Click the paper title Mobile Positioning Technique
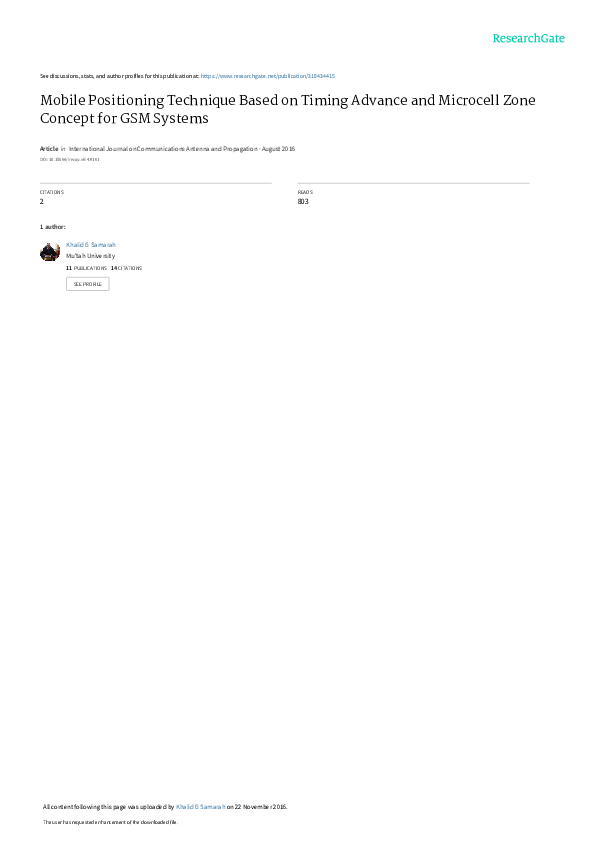The height and width of the screenshot is (841, 595). (x=288, y=109)
